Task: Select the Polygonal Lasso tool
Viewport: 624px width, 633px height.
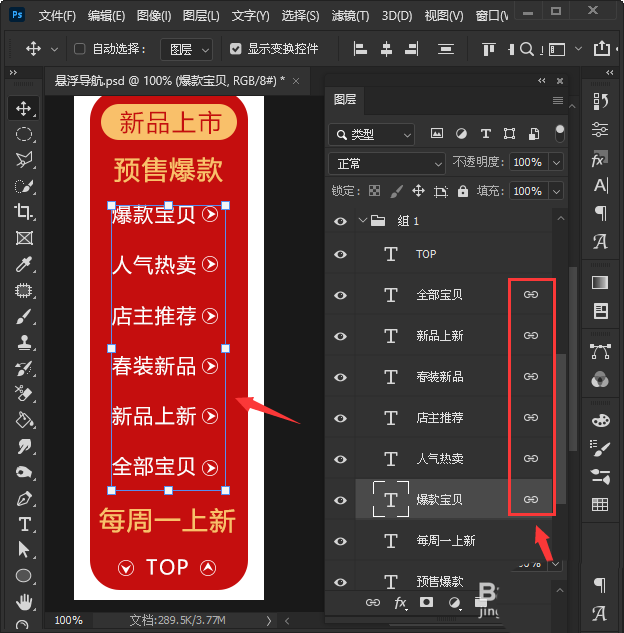Action: click(x=23, y=160)
